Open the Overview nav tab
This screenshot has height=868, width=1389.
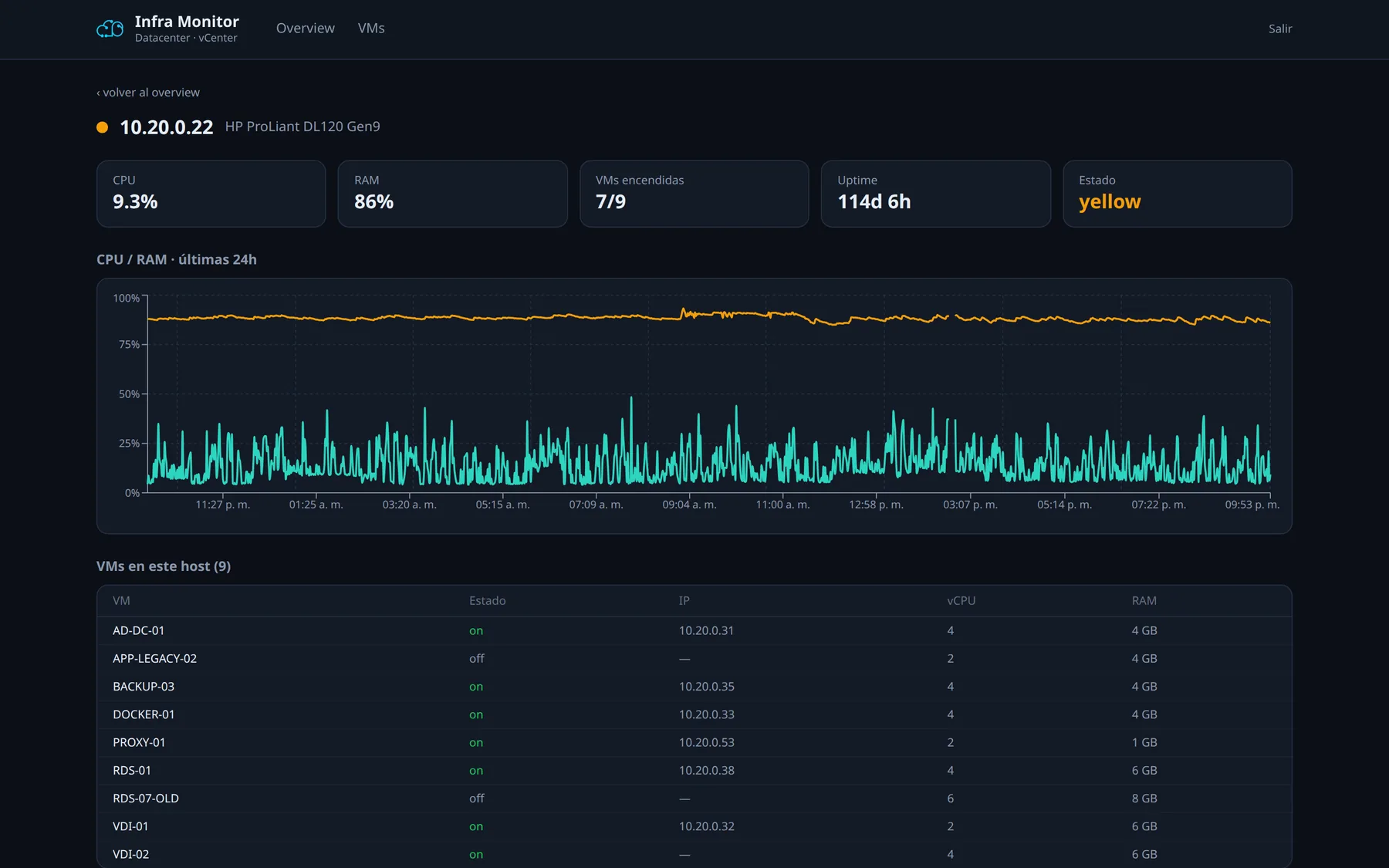tap(306, 29)
